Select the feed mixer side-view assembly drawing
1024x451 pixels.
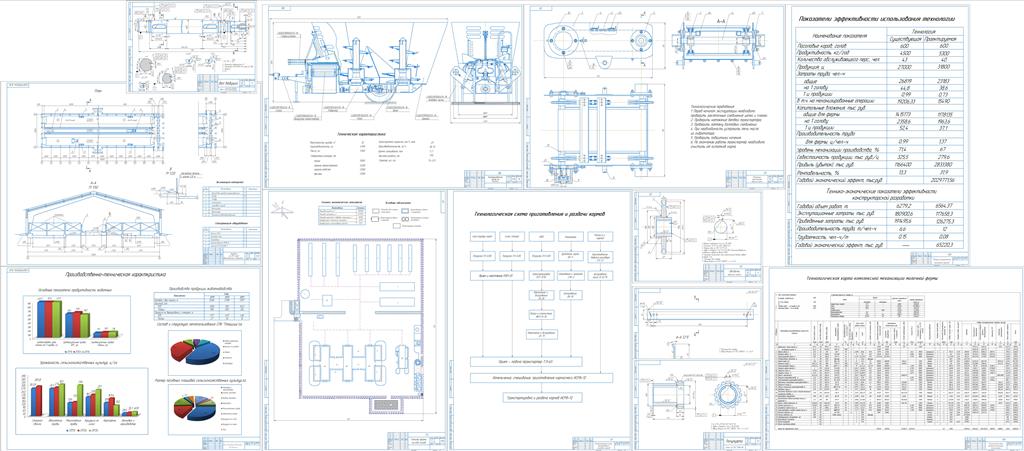pos(357,67)
